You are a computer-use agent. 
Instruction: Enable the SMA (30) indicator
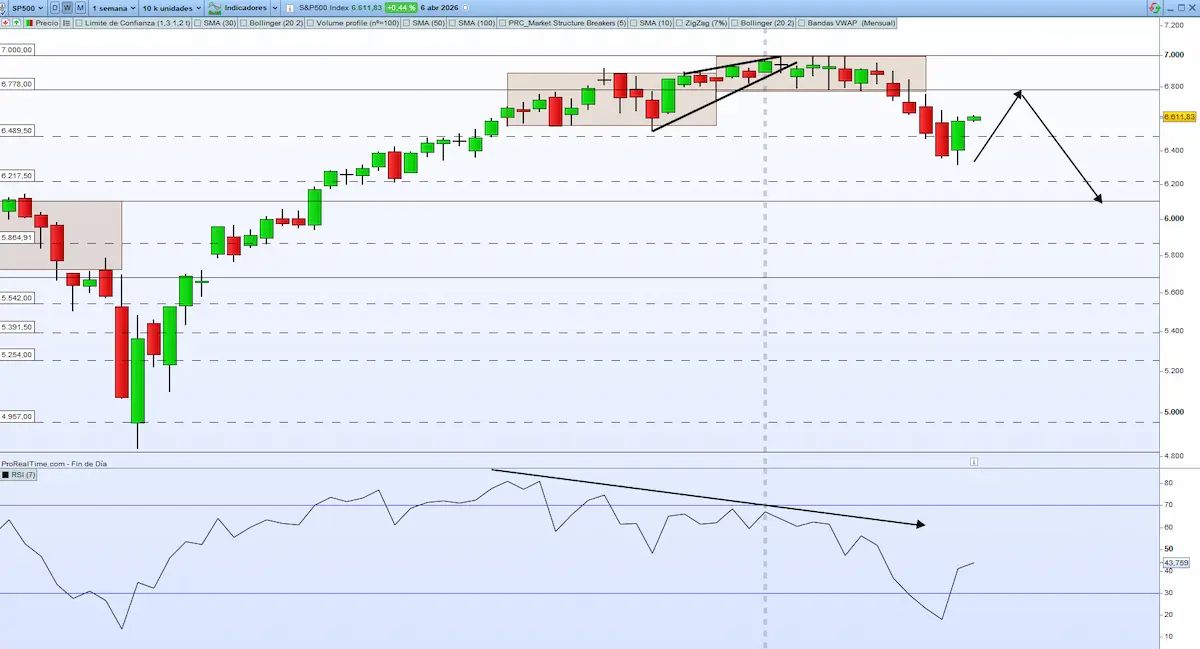pos(200,22)
